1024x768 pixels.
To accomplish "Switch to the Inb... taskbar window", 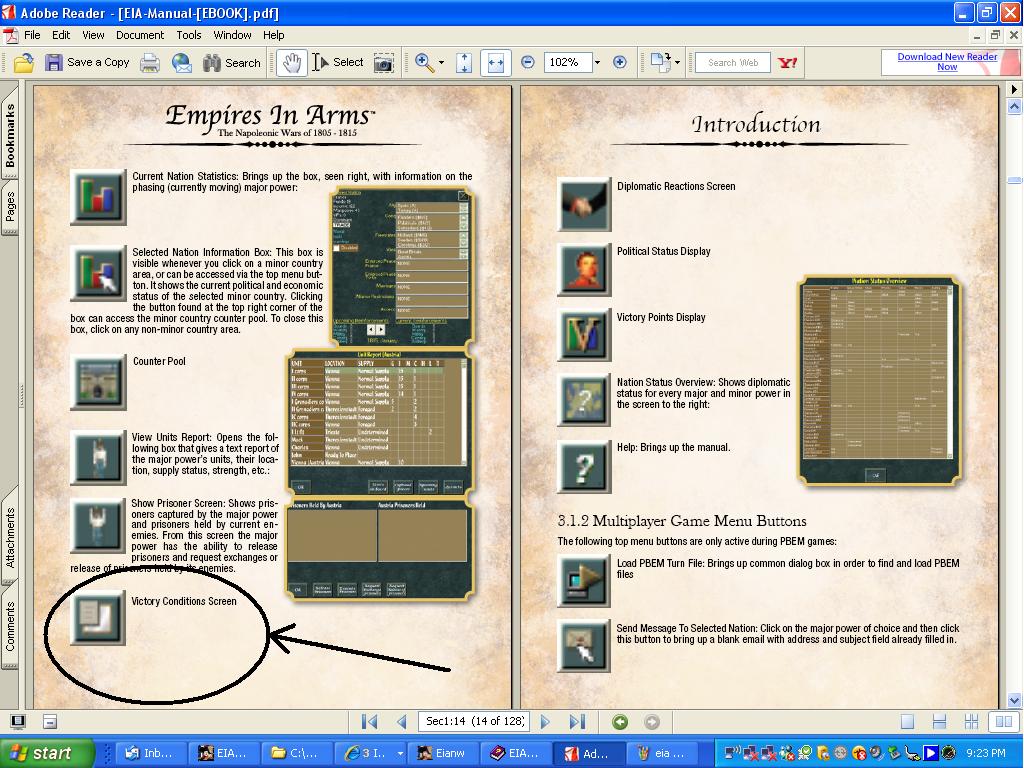I will 151,753.
